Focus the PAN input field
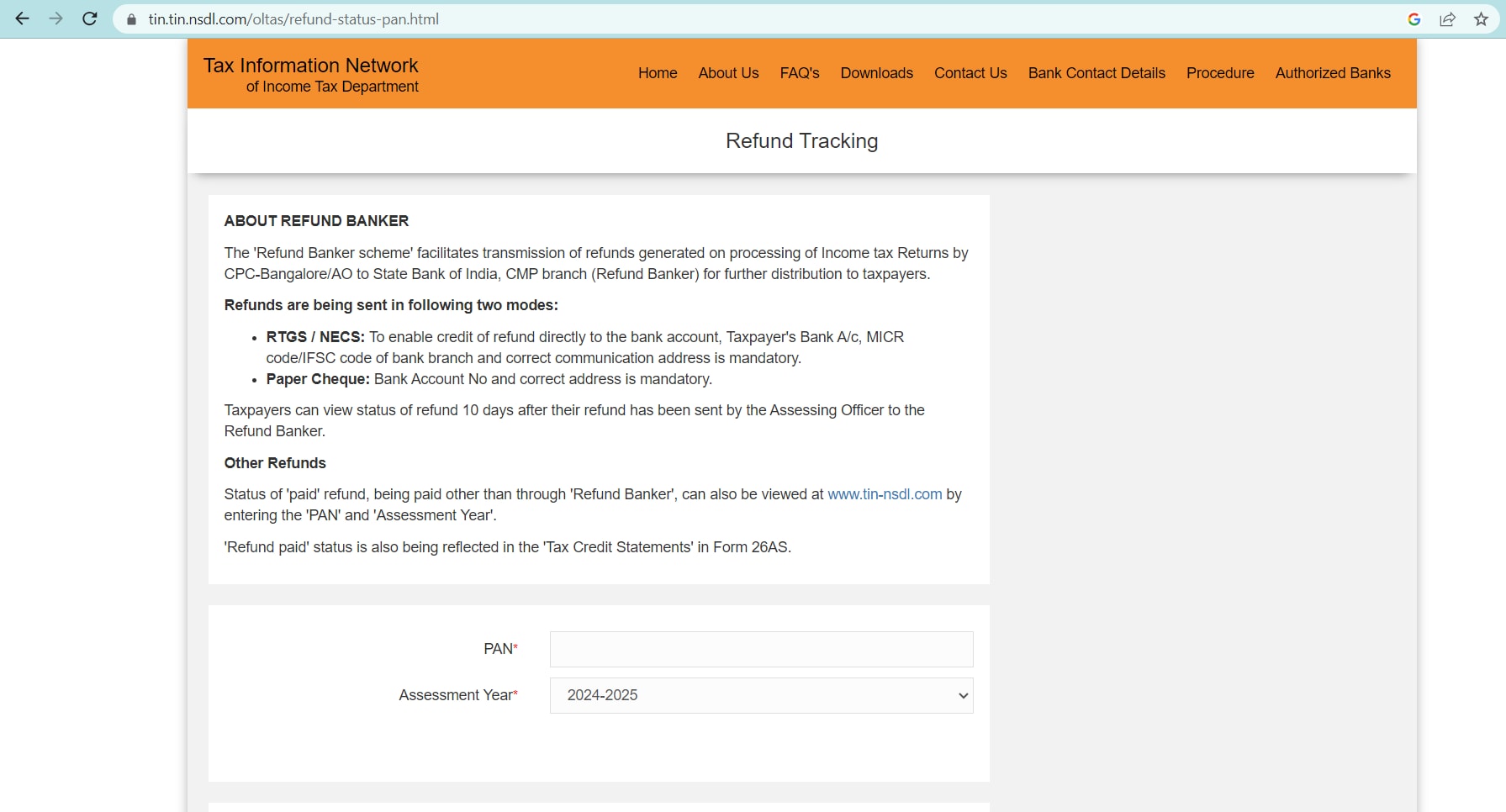This screenshot has height=812, width=1506. coord(761,649)
